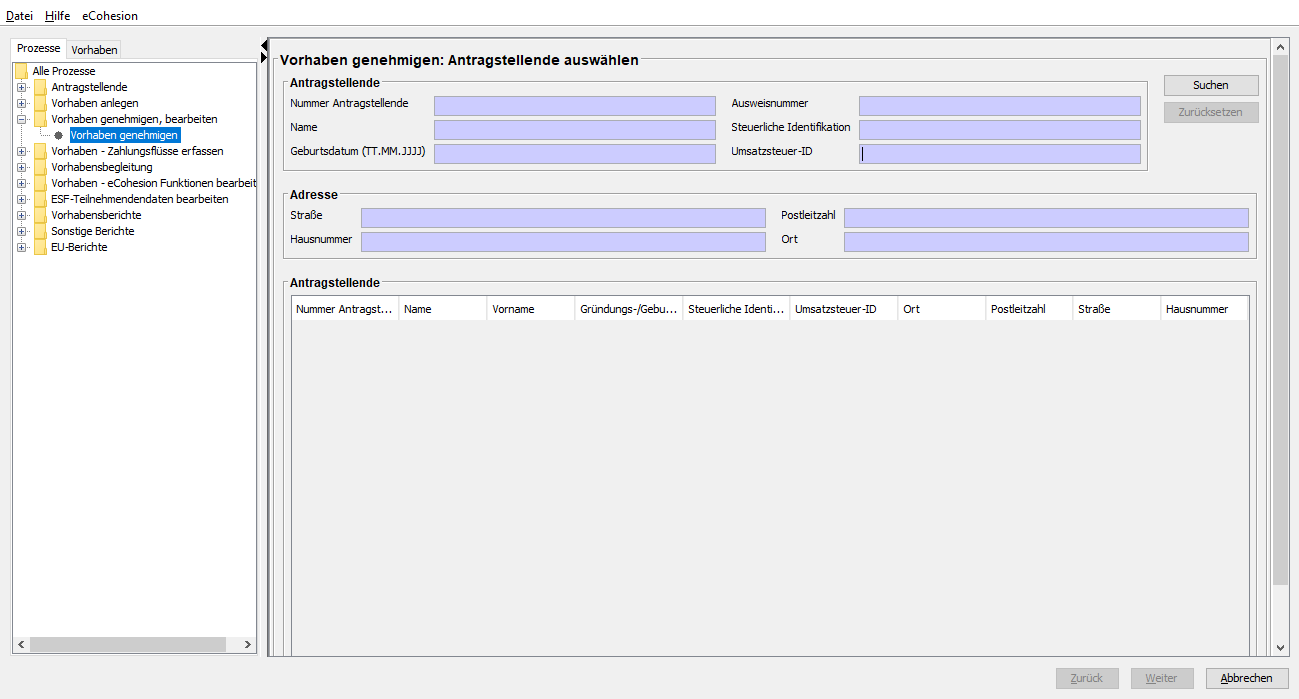The width and height of the screenshot is (1299, 699).
Task: Click the Vorhabensberichte folder icon
Action: coord(40,215)
